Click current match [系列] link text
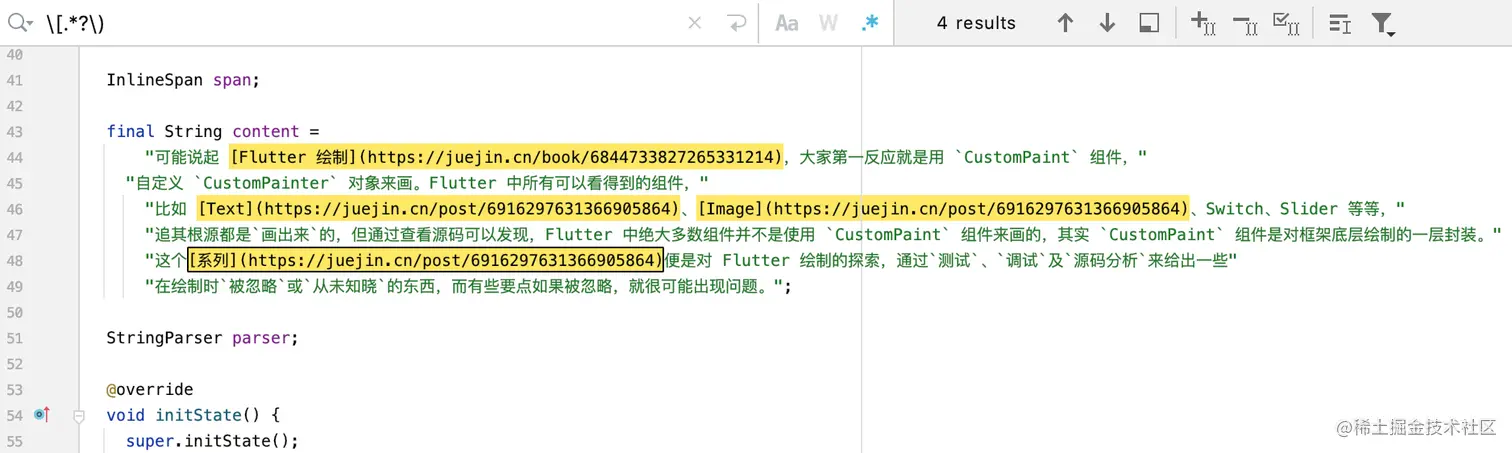This screenshot has height=453, width=1512. click(x=426, y=261)
